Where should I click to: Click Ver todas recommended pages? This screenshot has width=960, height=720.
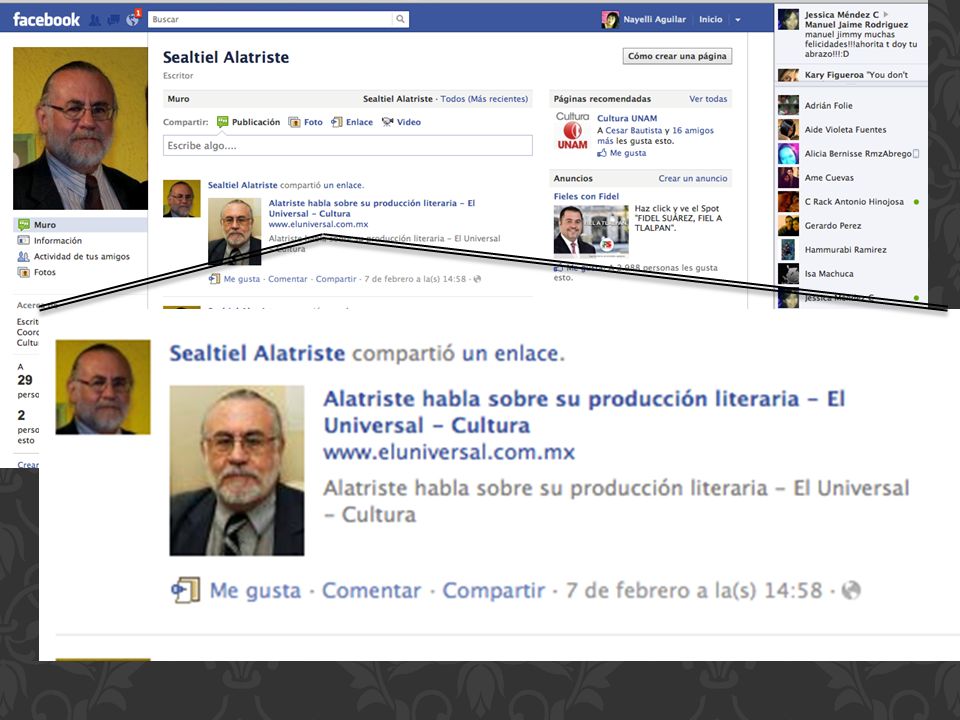(708, 99)
